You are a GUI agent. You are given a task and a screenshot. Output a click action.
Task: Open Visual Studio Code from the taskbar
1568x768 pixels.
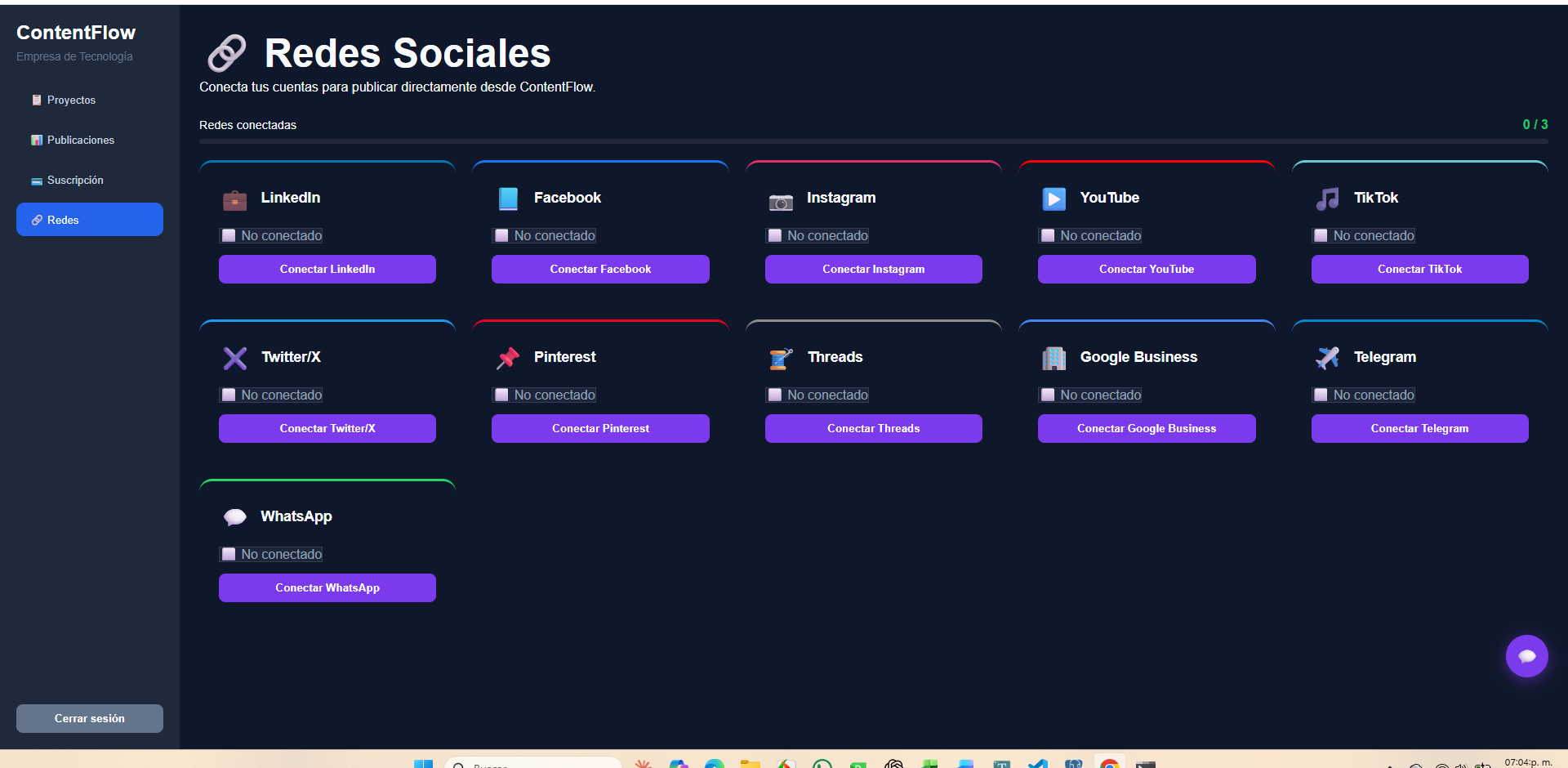tap(1037, 764)
